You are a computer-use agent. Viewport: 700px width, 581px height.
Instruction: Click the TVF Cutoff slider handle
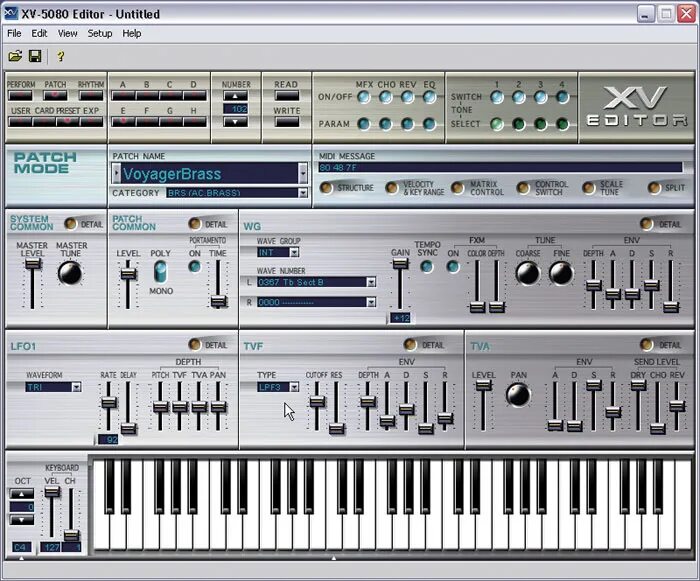317,401
